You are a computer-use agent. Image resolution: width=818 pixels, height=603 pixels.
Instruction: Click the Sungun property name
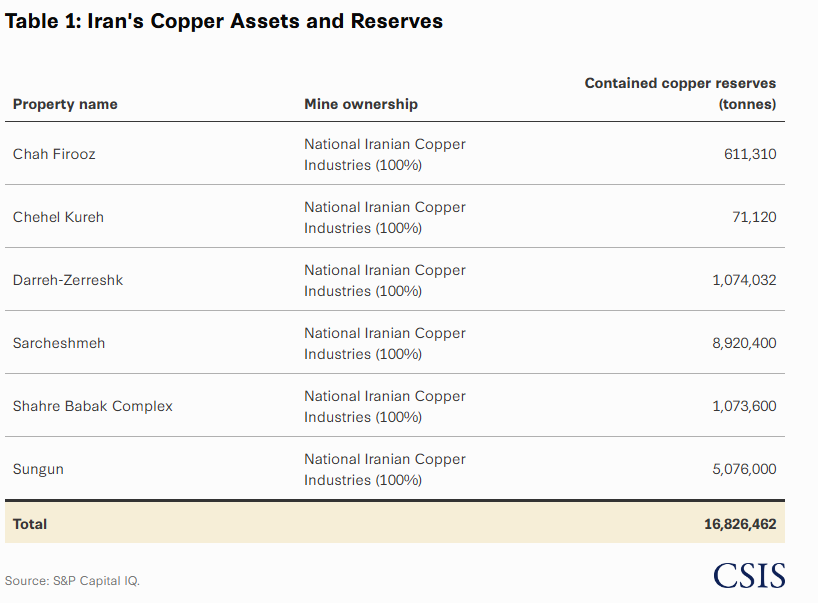(38, 469)
